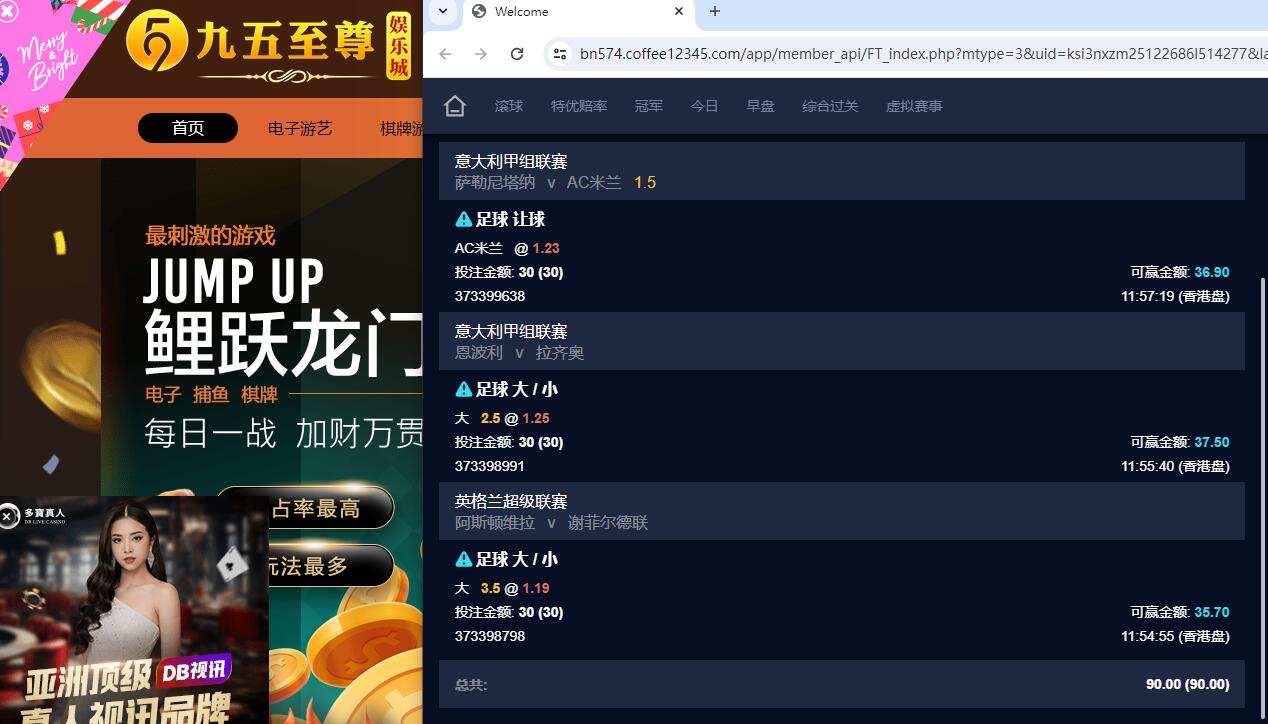Open the 综合过关 tab

click(x=830, y=106)
